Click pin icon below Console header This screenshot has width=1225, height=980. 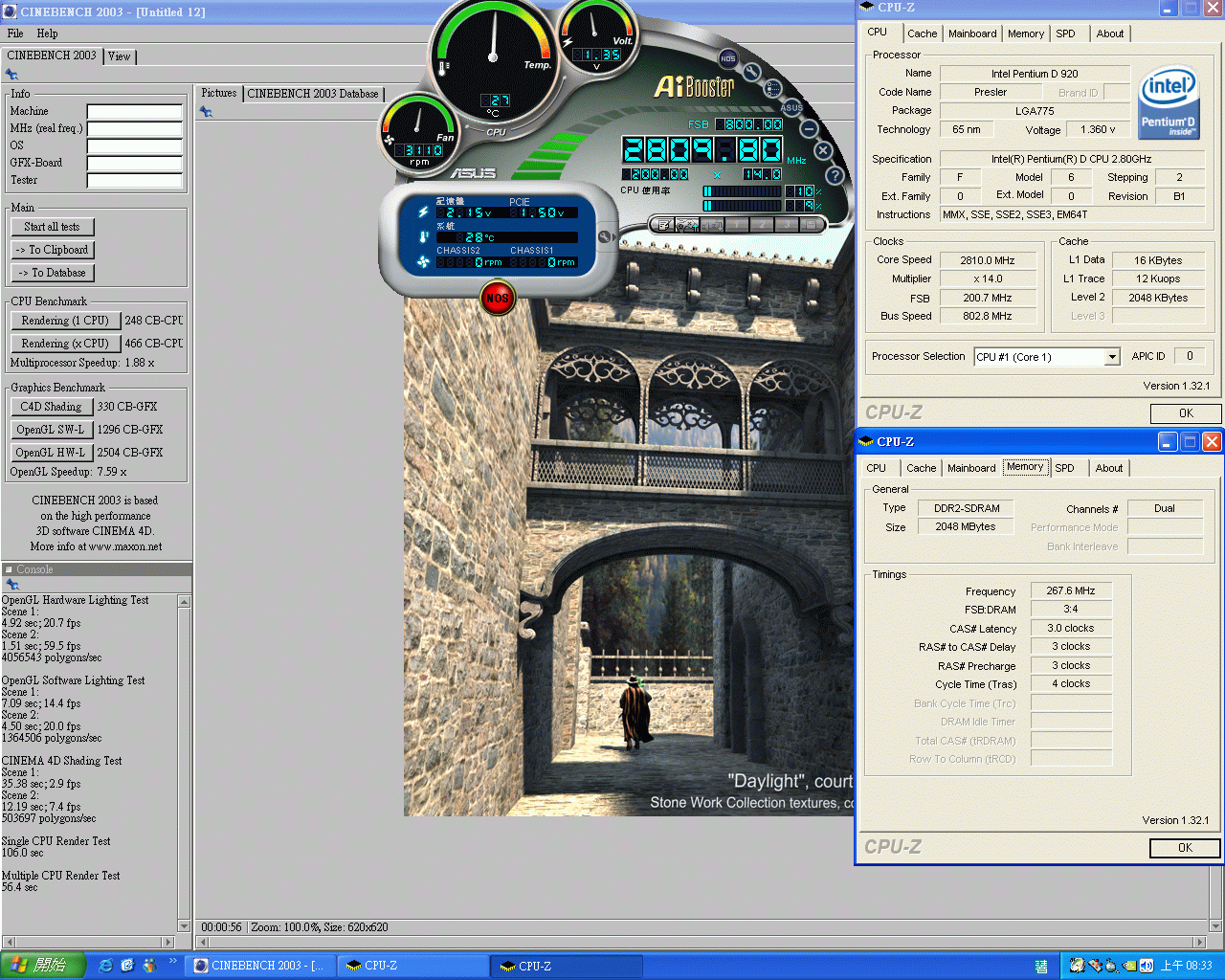[11, 584]
